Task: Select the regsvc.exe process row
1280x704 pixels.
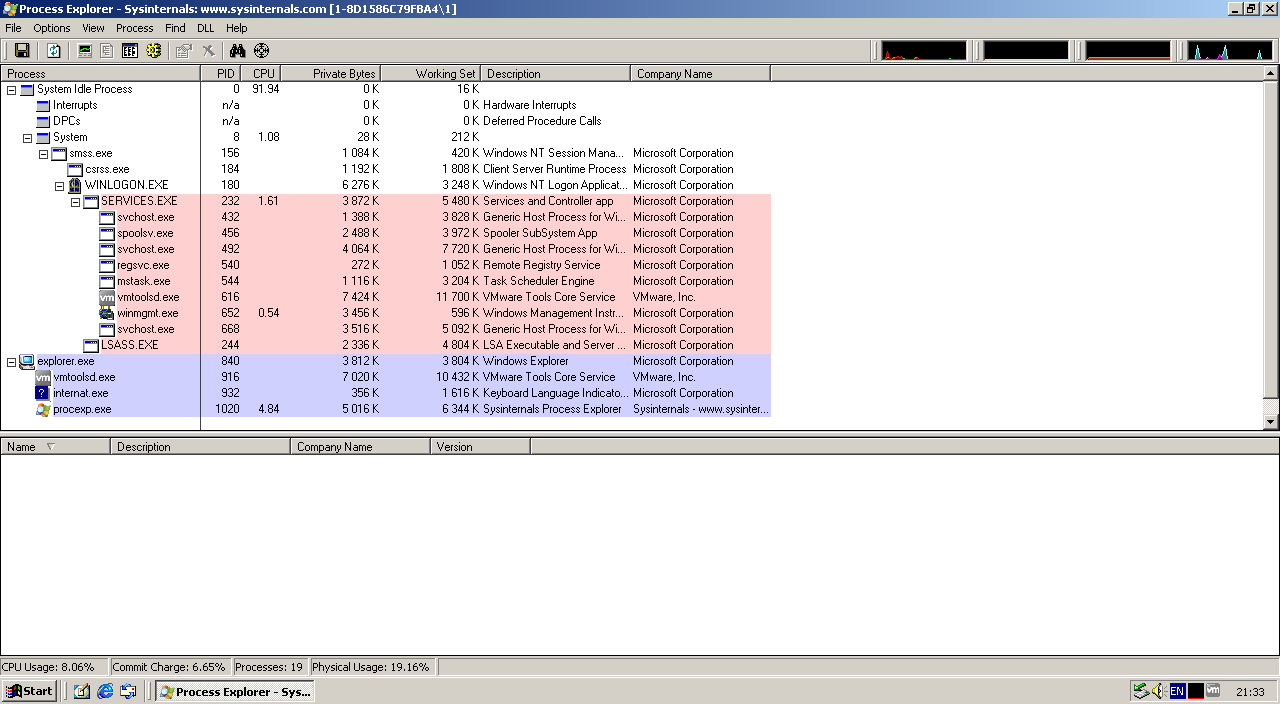Action: coord(386,265)
